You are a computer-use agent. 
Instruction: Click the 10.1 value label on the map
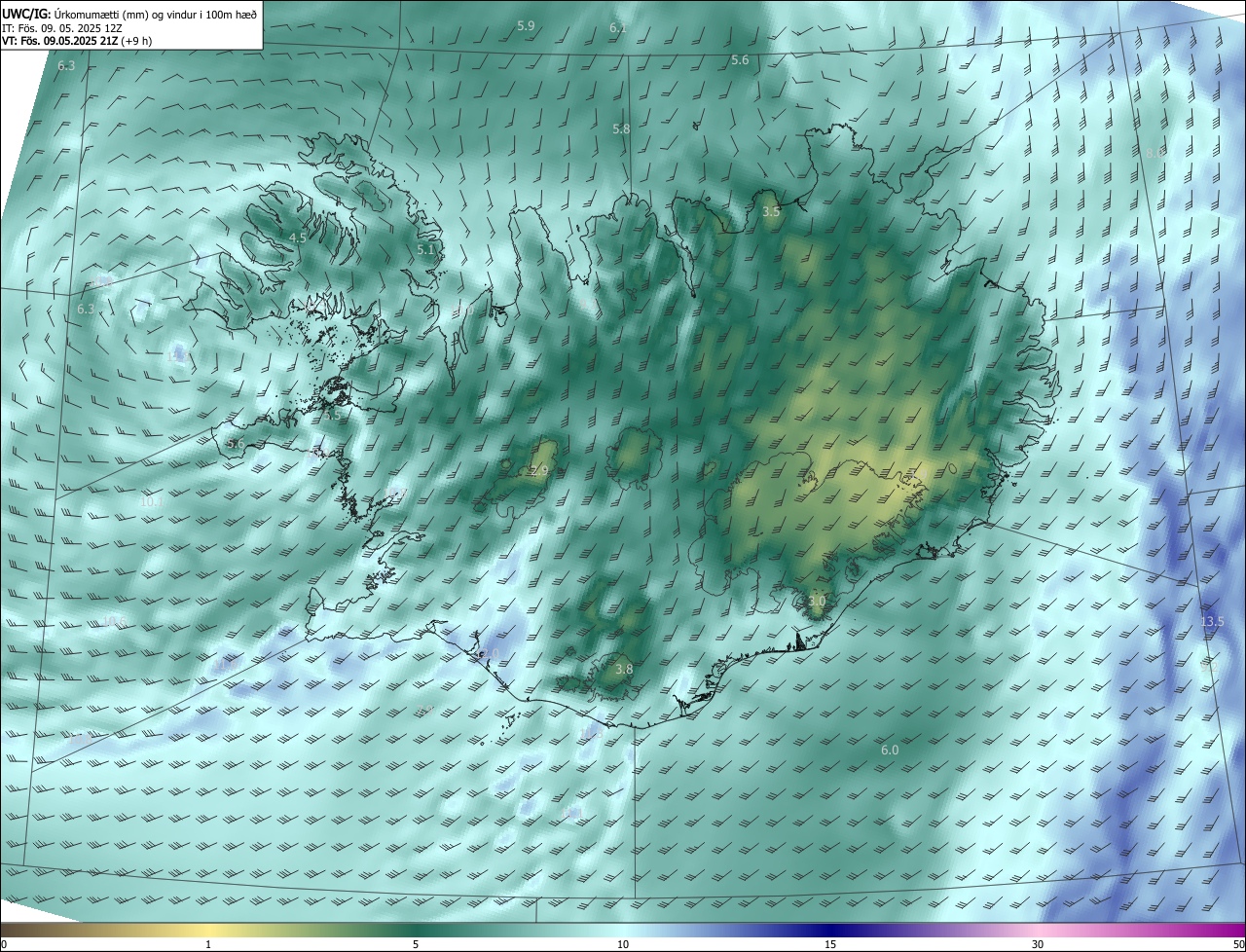point(151,502)
